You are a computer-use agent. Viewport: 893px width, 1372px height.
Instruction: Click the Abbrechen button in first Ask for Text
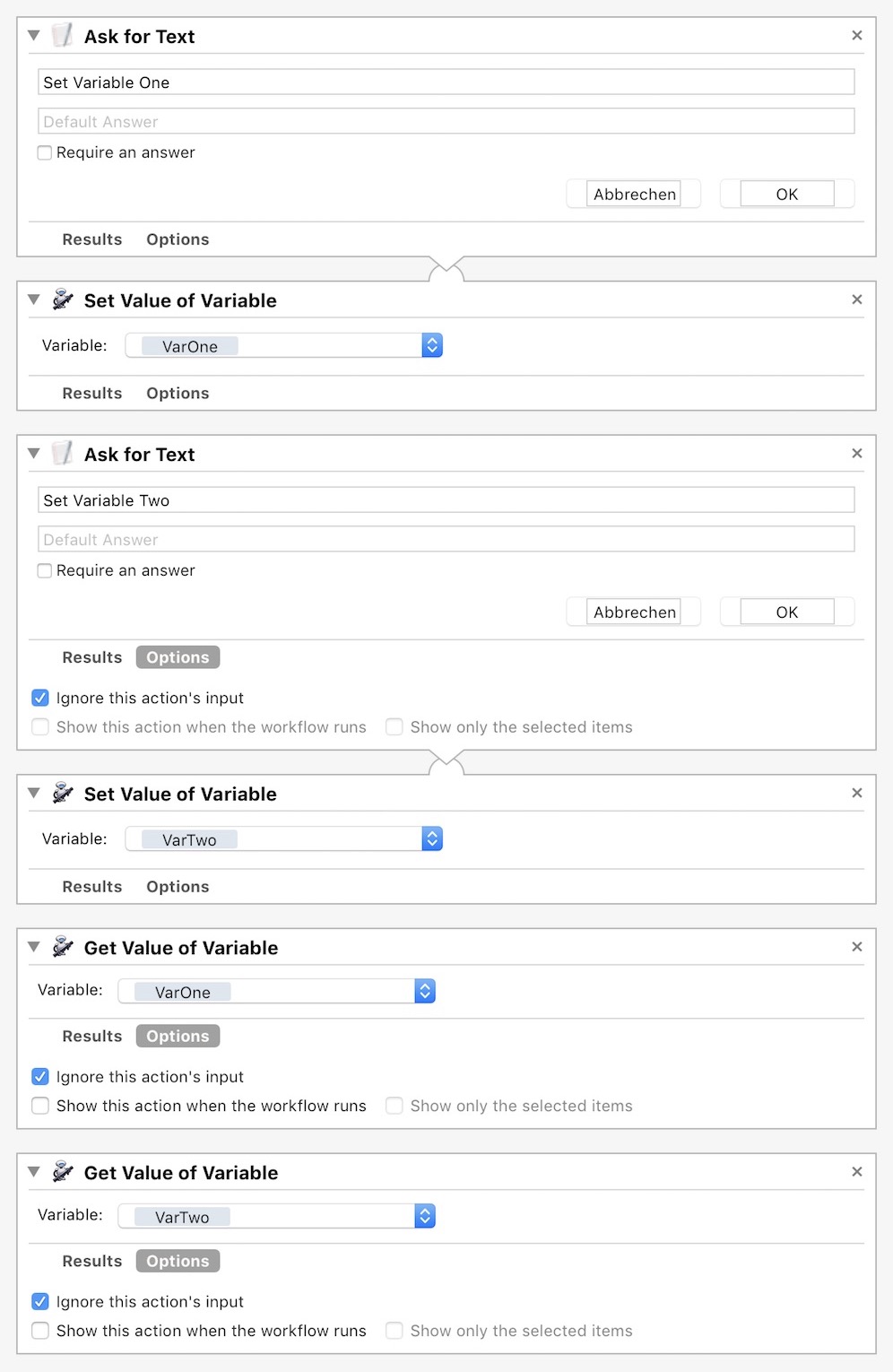point(634,195)
